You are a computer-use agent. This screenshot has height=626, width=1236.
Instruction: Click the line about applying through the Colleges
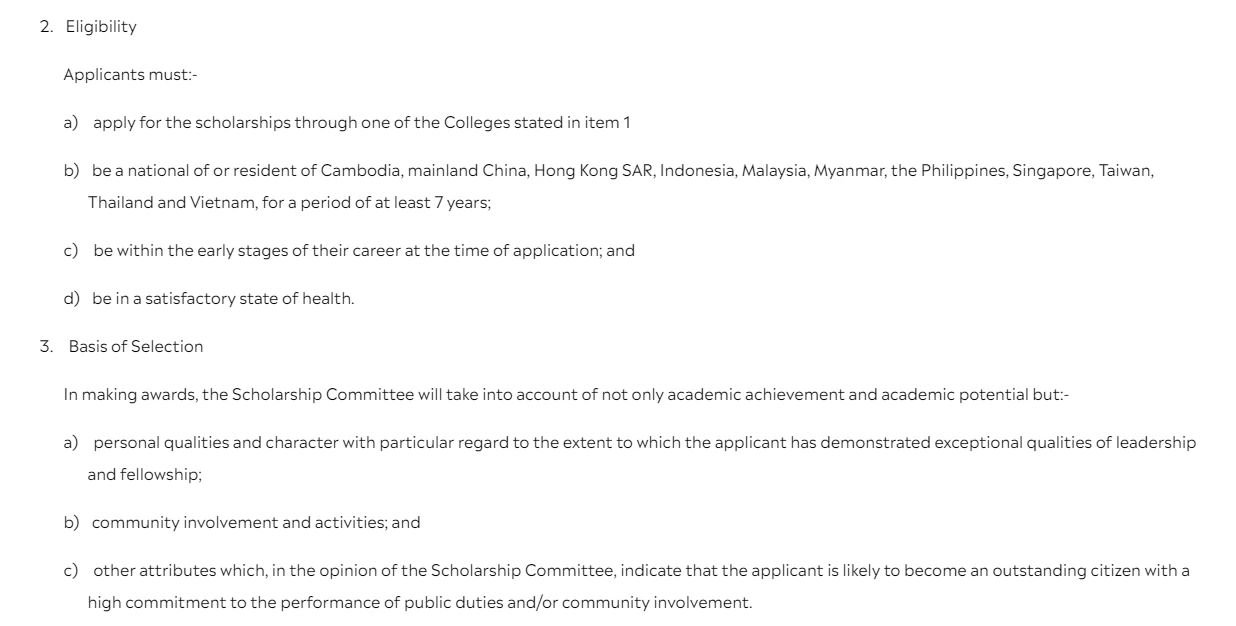(361, 123)
